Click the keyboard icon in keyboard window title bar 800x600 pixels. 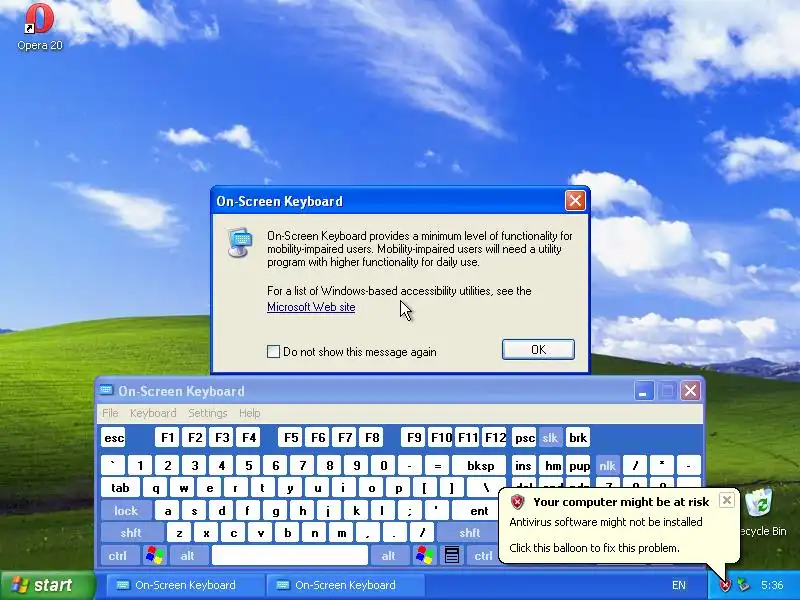[x=107, y=391]
